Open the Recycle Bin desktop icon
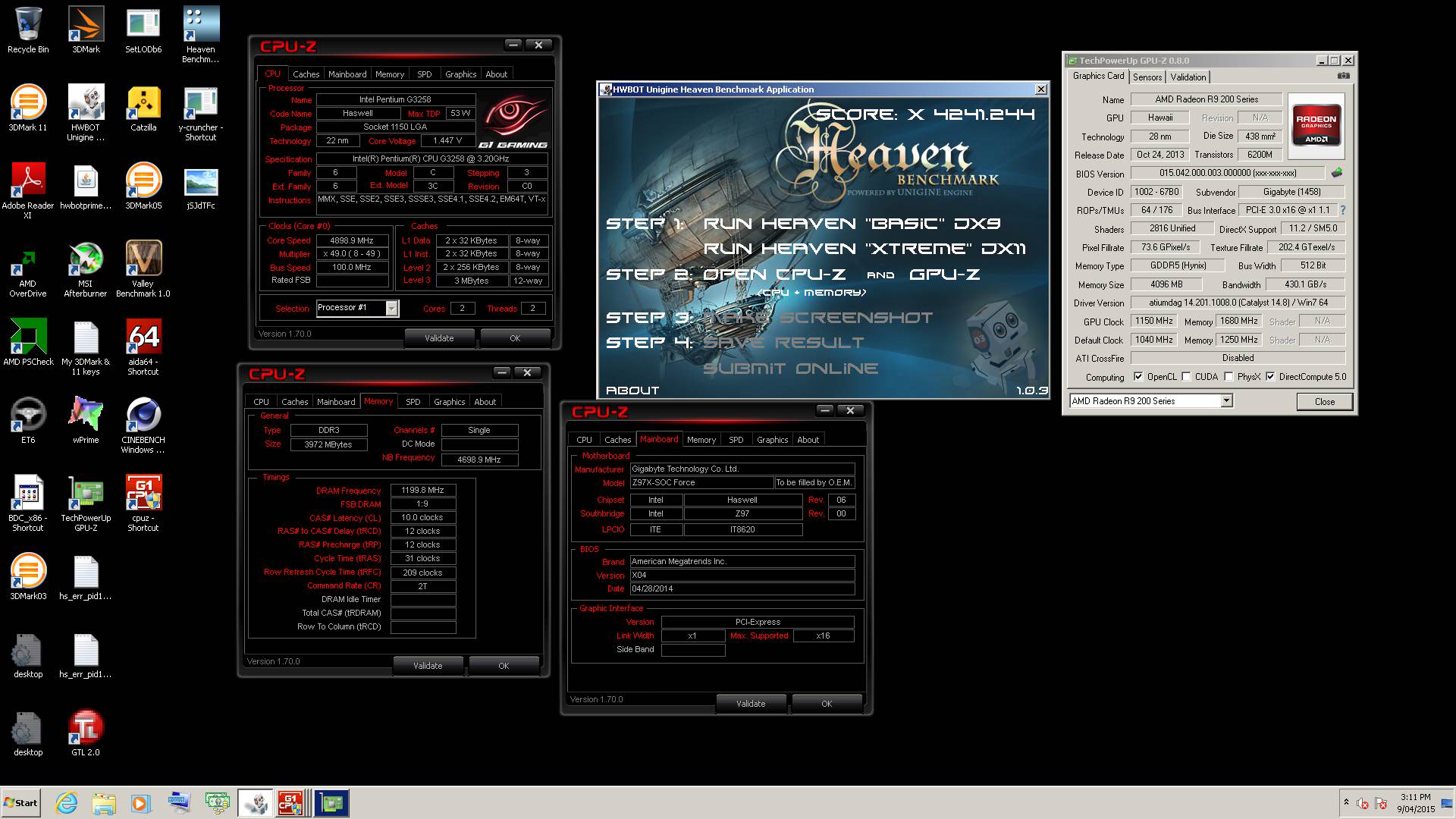 coord(28,30)
